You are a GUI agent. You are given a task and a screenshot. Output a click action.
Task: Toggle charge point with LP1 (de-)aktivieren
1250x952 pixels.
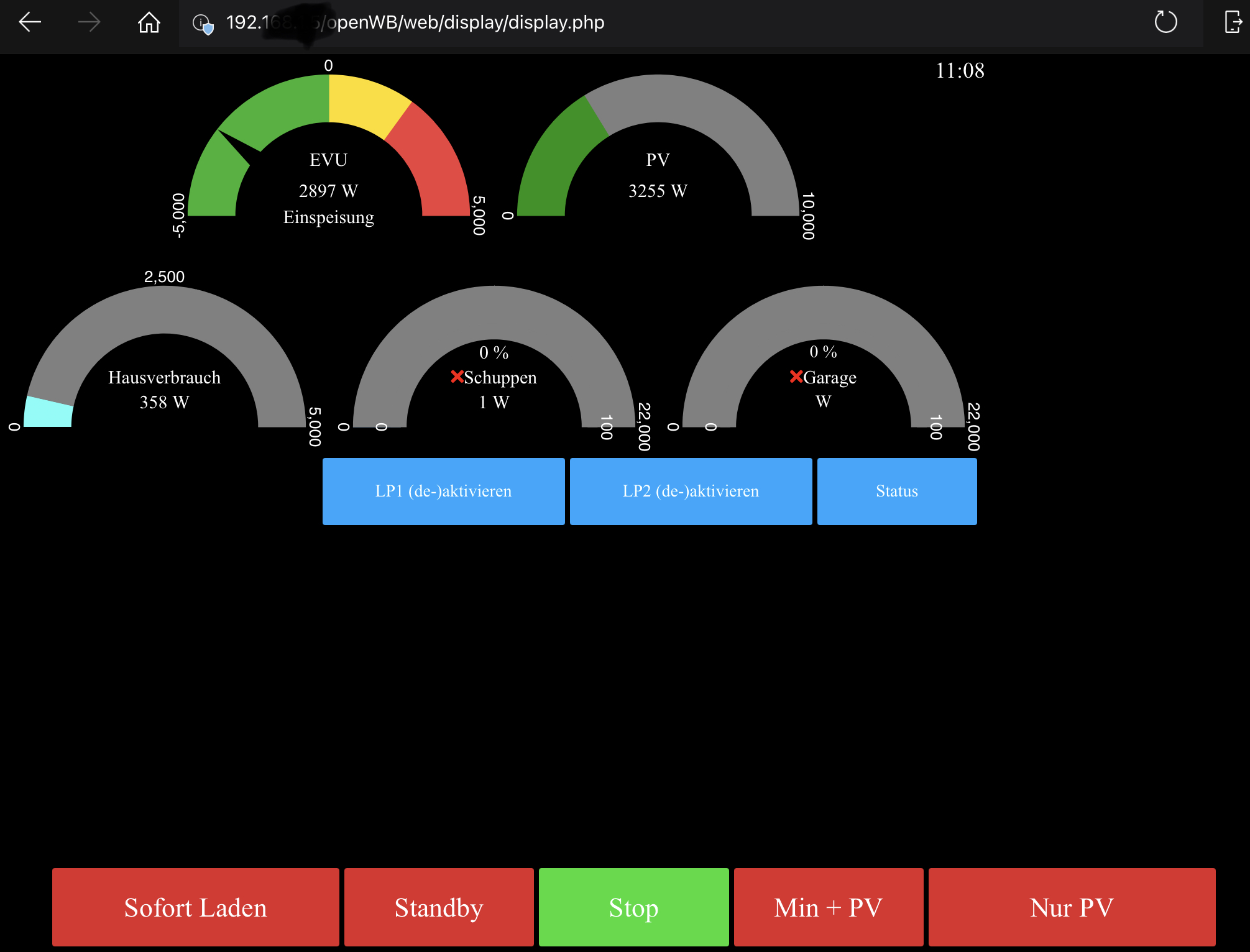[443, 491]
